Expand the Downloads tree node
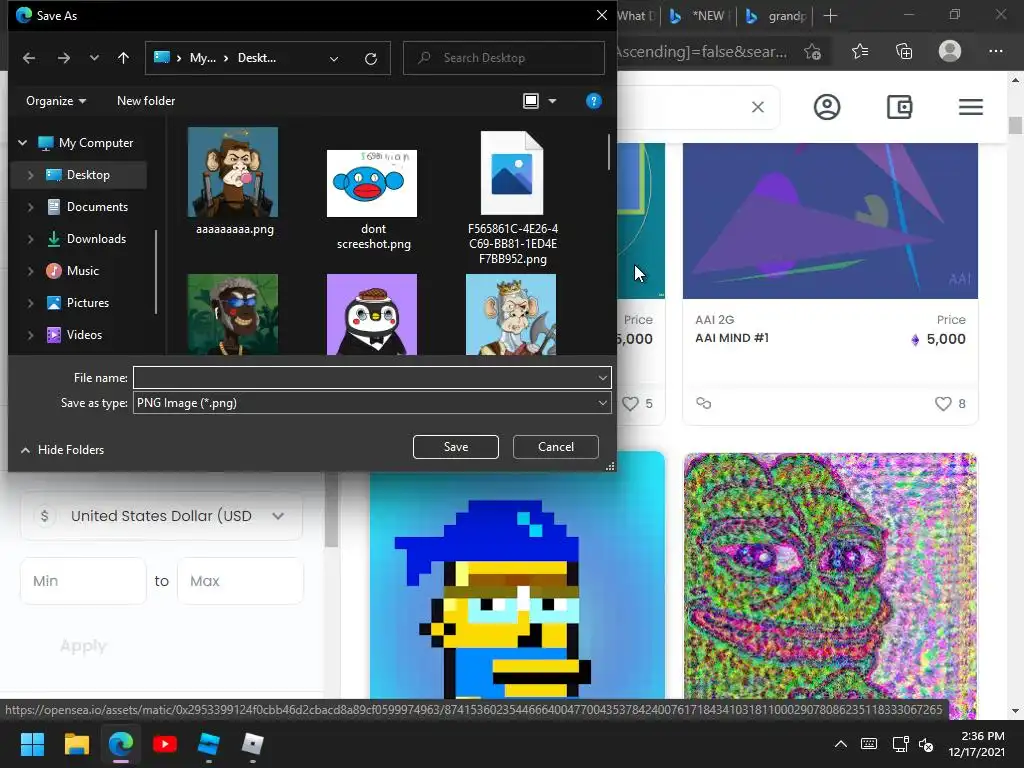 pyautogui.click(x=30, y=239)
